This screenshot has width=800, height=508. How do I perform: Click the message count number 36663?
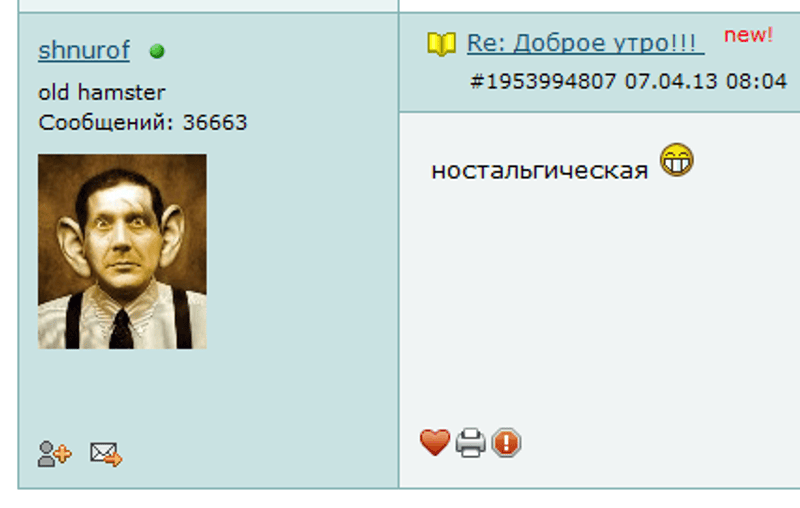(x=215, y=122)
